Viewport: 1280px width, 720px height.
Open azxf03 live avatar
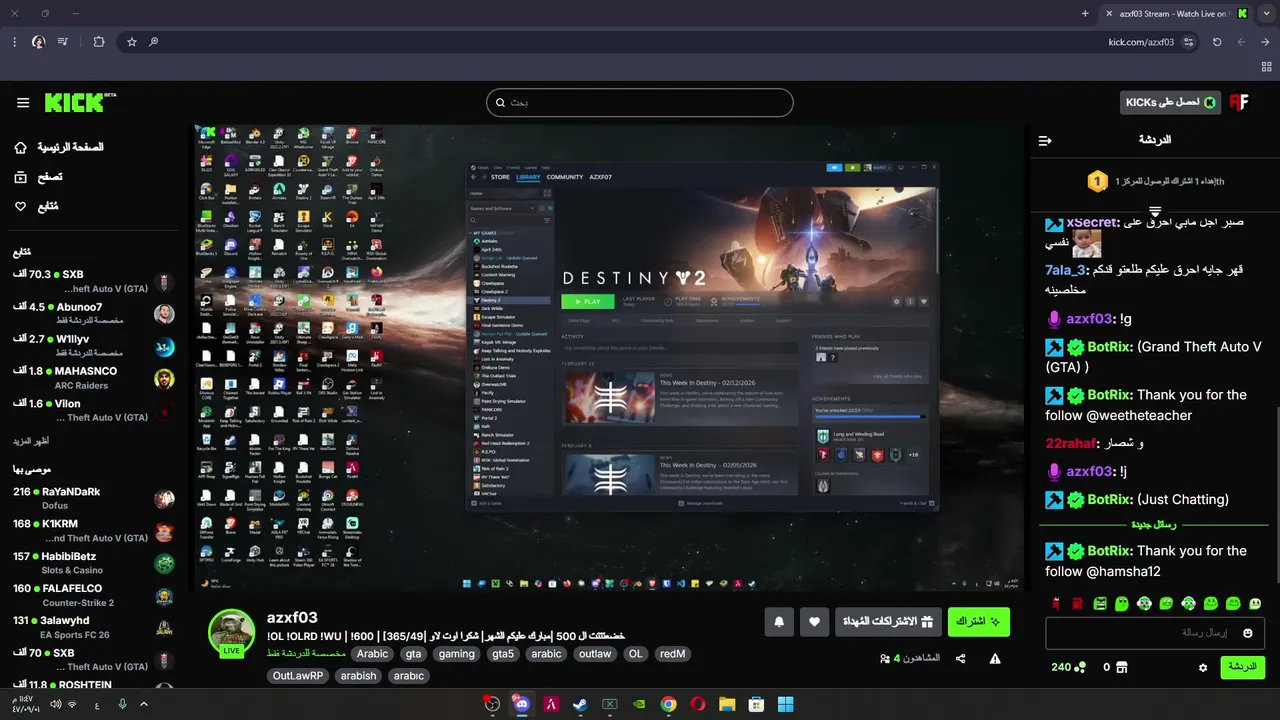(x=231, y=632)
